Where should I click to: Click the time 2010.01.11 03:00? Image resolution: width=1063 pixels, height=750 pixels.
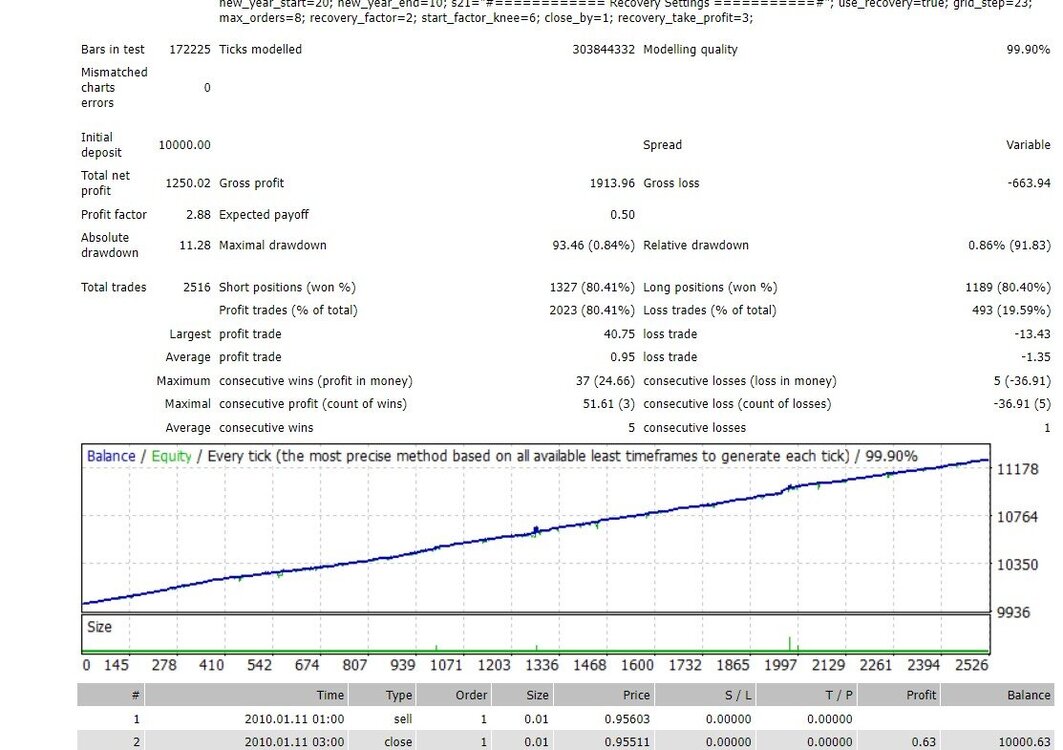point(294,742)
